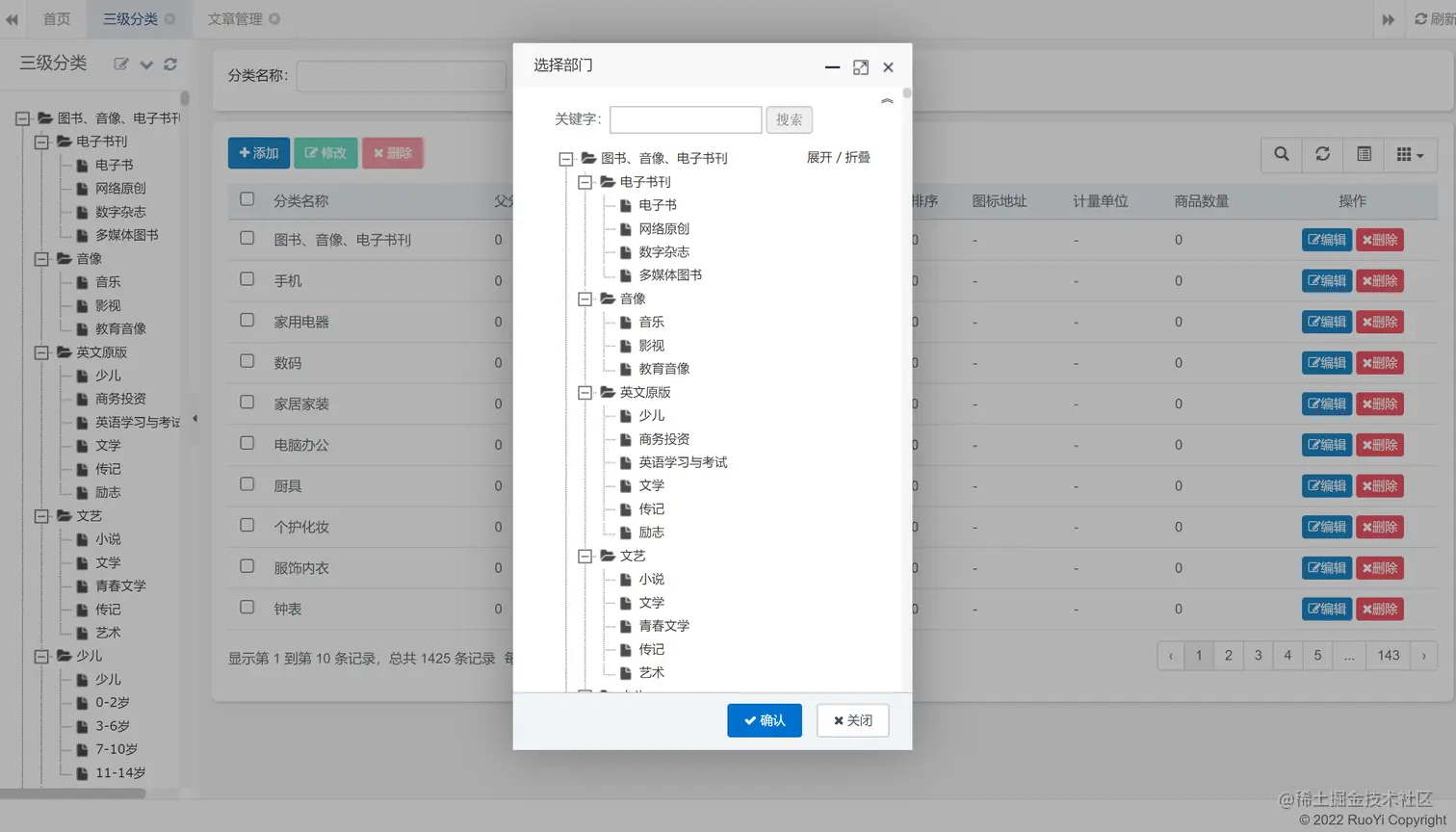
Task: Go to next page with the right arrow
Action: tap(1423, 656)
